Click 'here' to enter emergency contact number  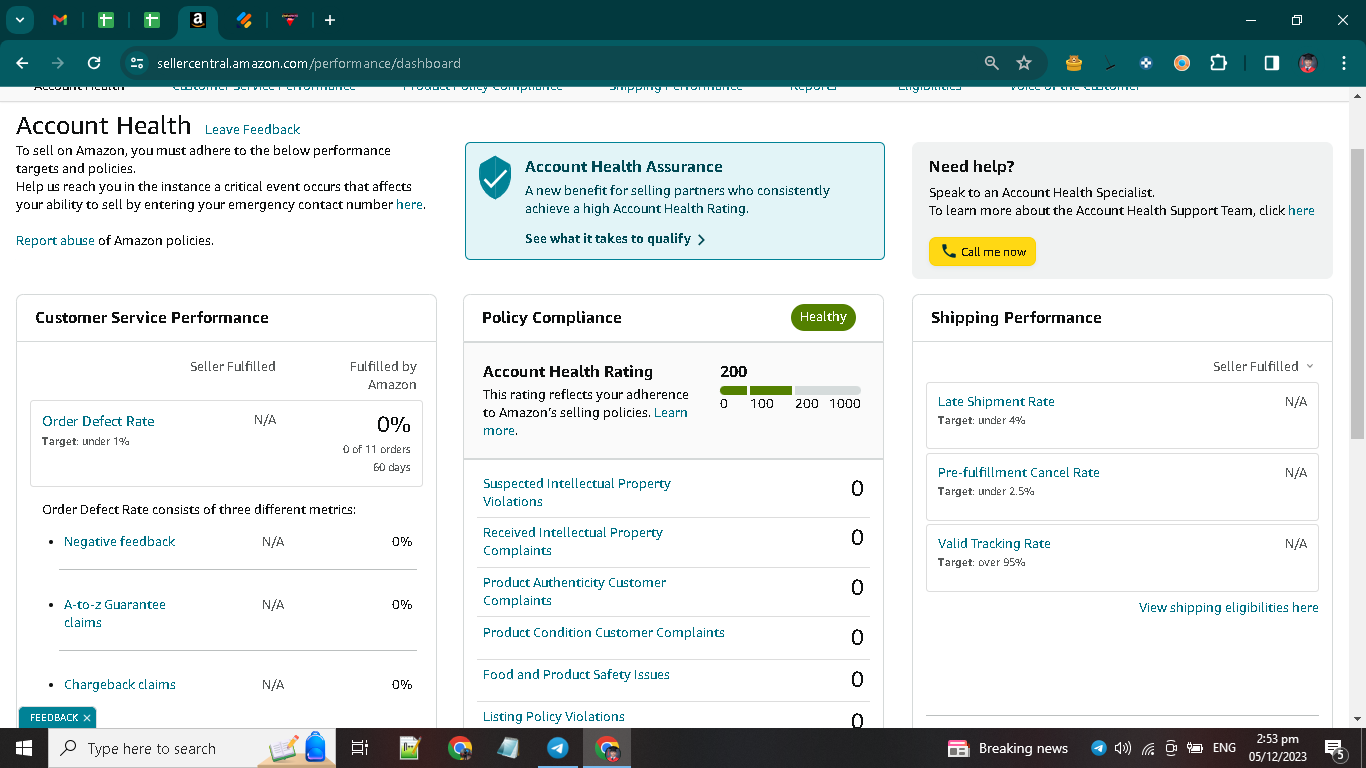tap(409, 204)
